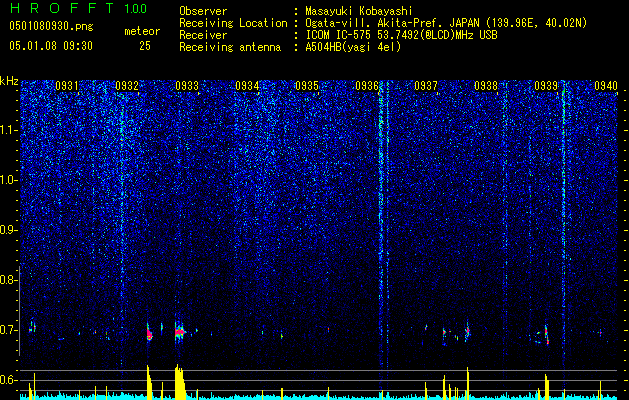Click the HROFFT title text
The image size is (629, 400).
(x=62, y=8)
